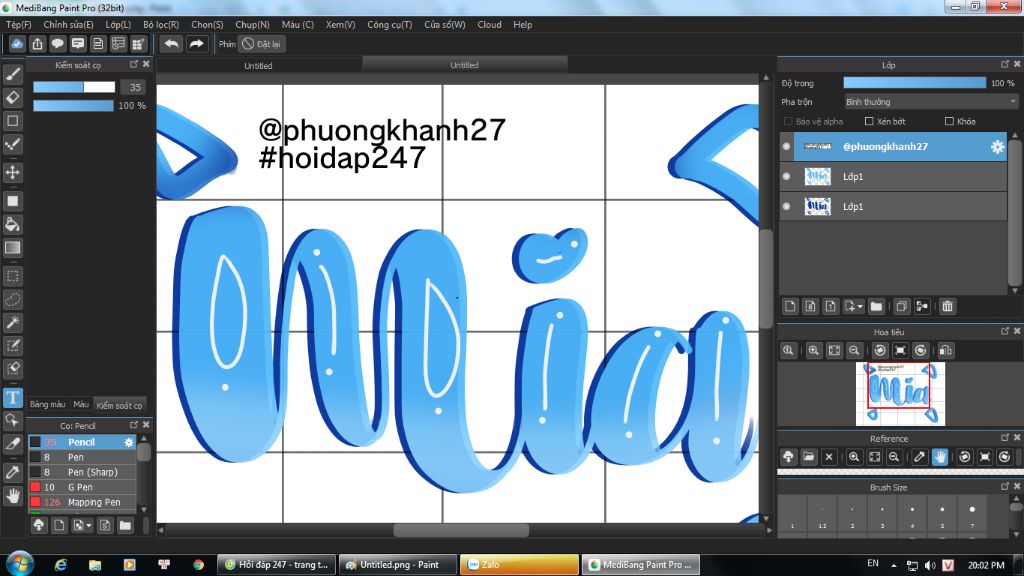Screen dimensions: 1024x576
Task: Select Pen (Sharp) brush
Action: click(82, 472)
